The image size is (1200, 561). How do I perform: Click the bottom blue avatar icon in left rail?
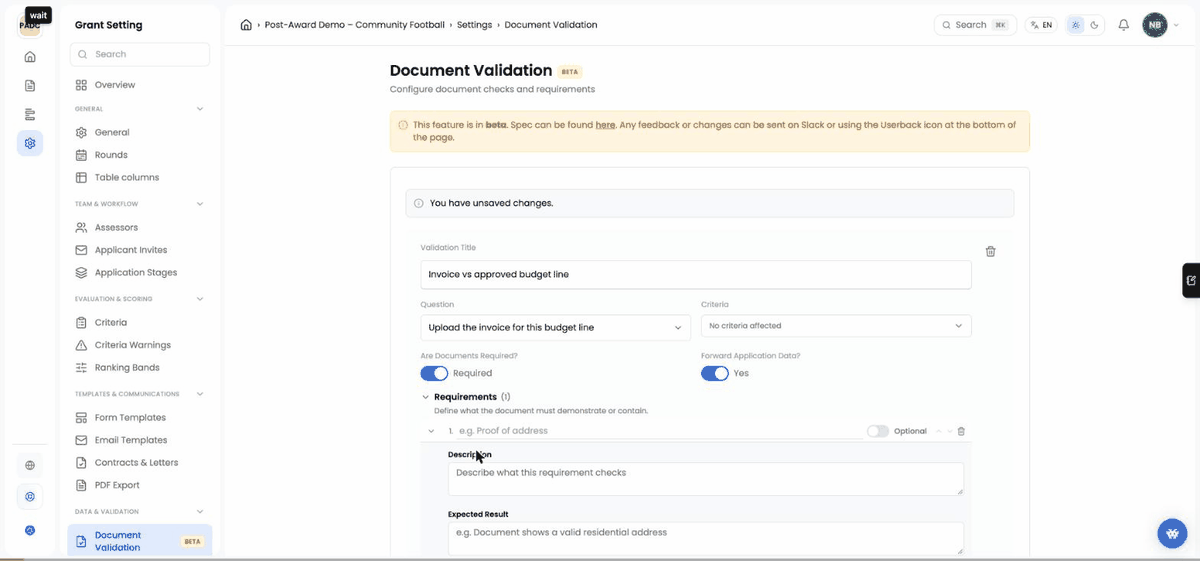30,530
